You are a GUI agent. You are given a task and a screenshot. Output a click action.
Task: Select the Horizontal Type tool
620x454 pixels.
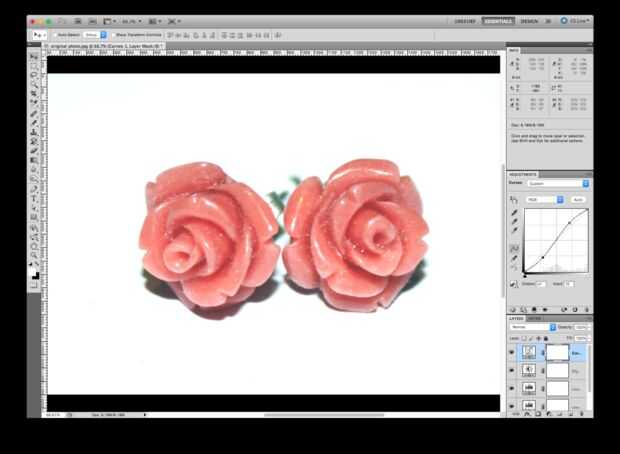[x=34, y=199]
